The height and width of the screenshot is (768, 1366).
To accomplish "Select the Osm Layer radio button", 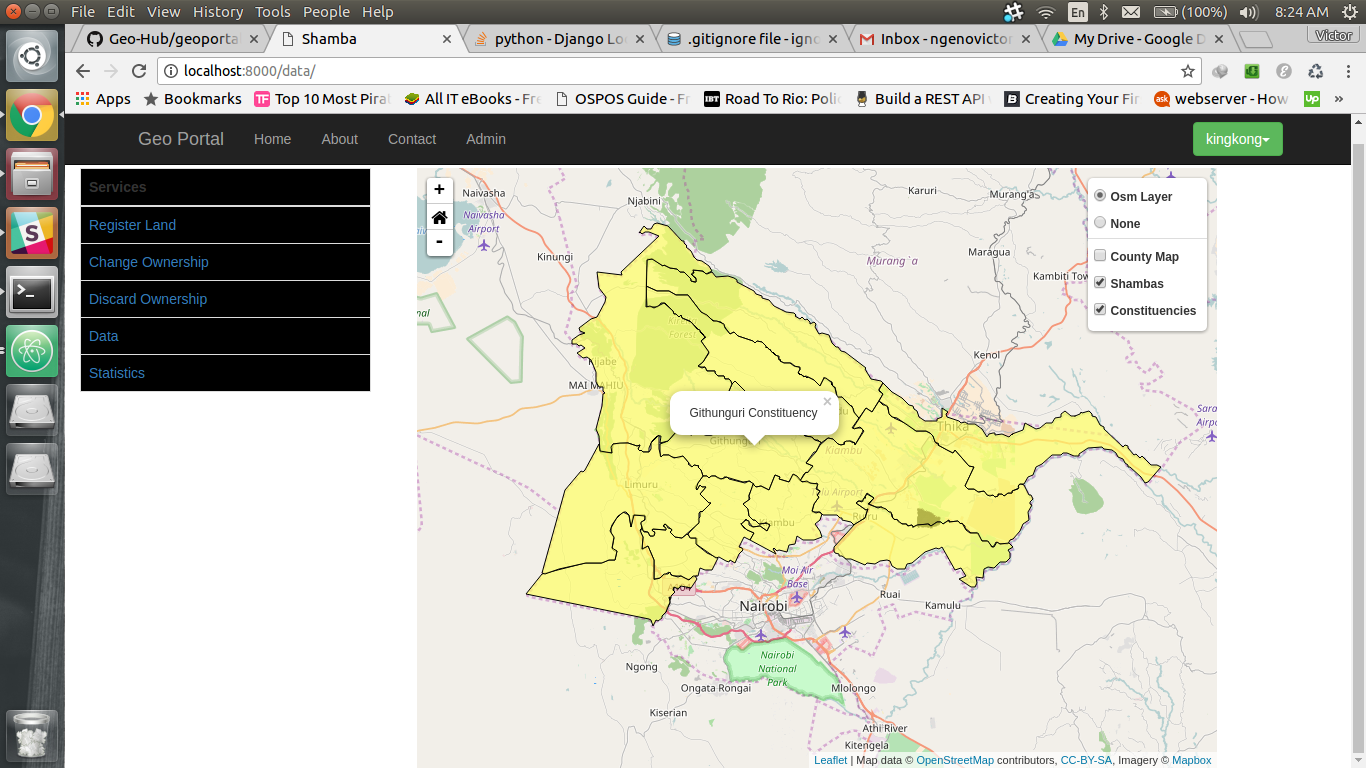I will 1100,196.
